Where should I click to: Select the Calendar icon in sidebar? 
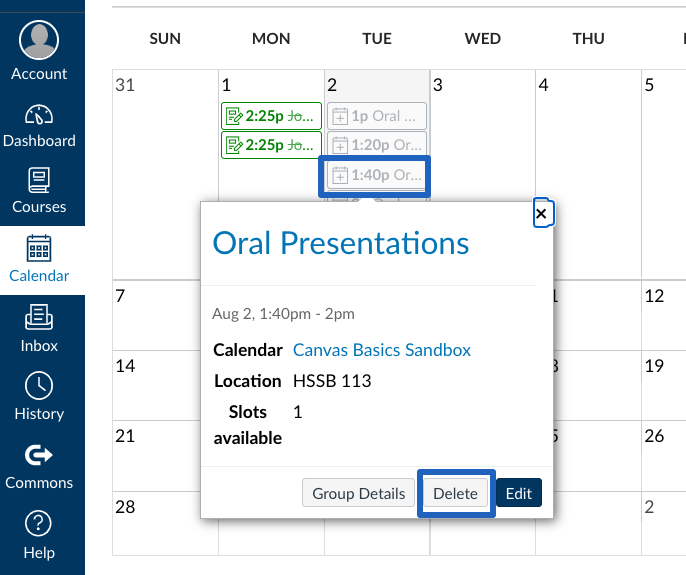pos(39,248)
